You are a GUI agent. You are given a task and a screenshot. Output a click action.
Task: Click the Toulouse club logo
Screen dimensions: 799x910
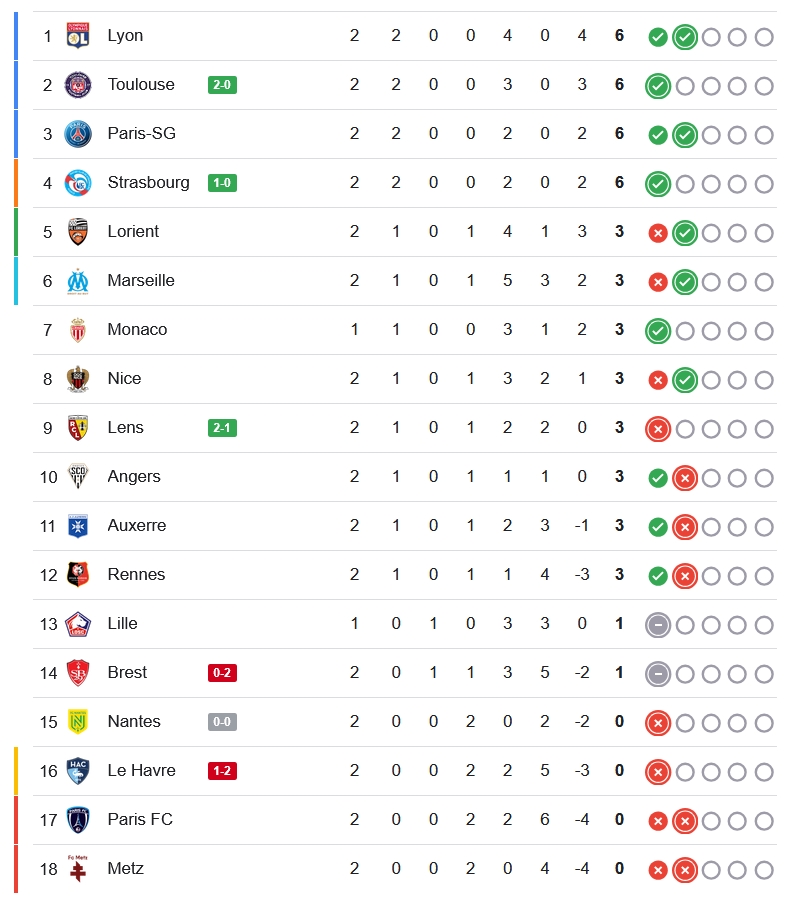78,85
